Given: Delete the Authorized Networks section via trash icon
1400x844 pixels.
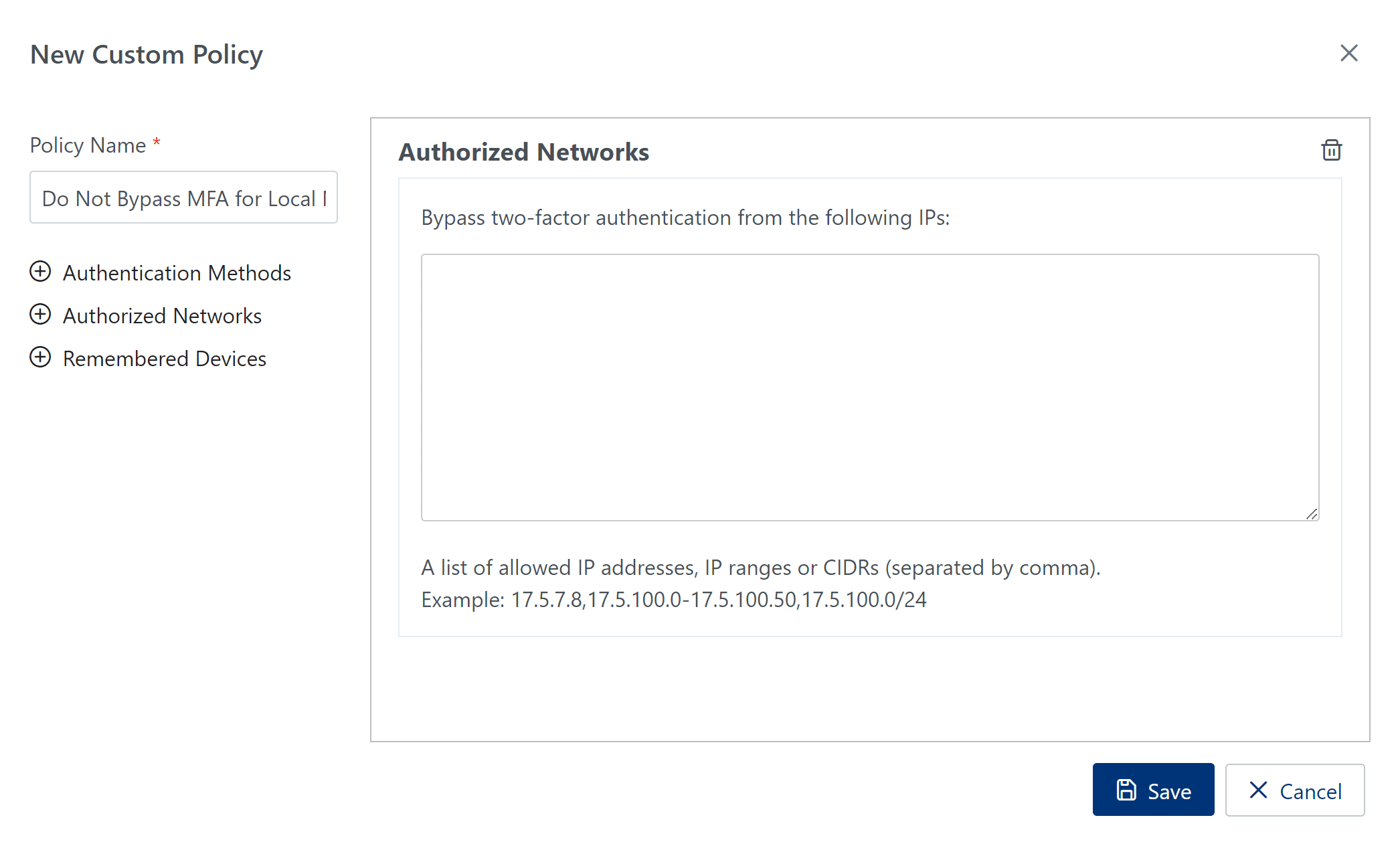Looking at the screenshot, I should (x=1331, y=151).
